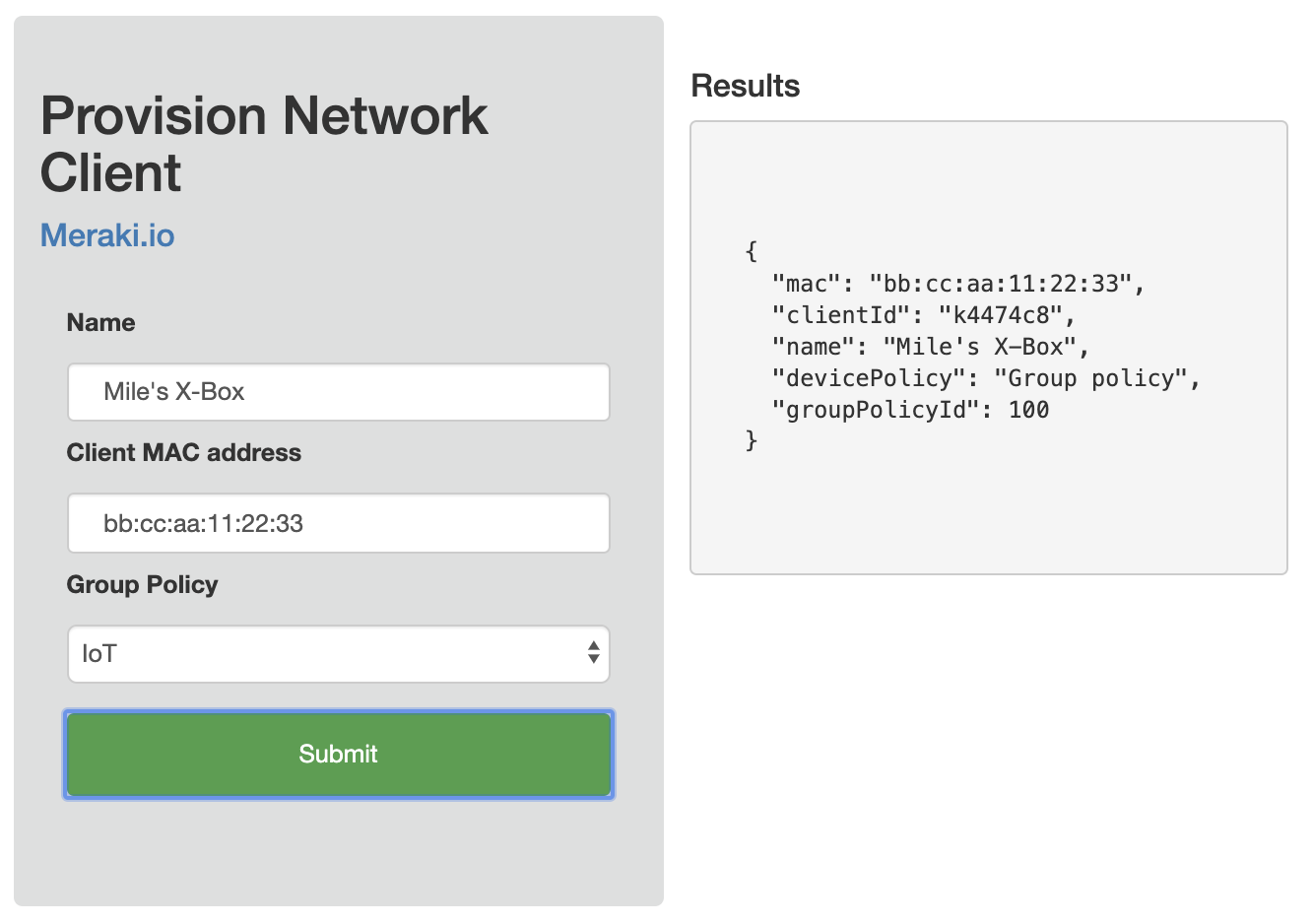This screenshot has height=924, width=1312.
Task: Click the Client MAC address label
Action: (x=183, y=453)
